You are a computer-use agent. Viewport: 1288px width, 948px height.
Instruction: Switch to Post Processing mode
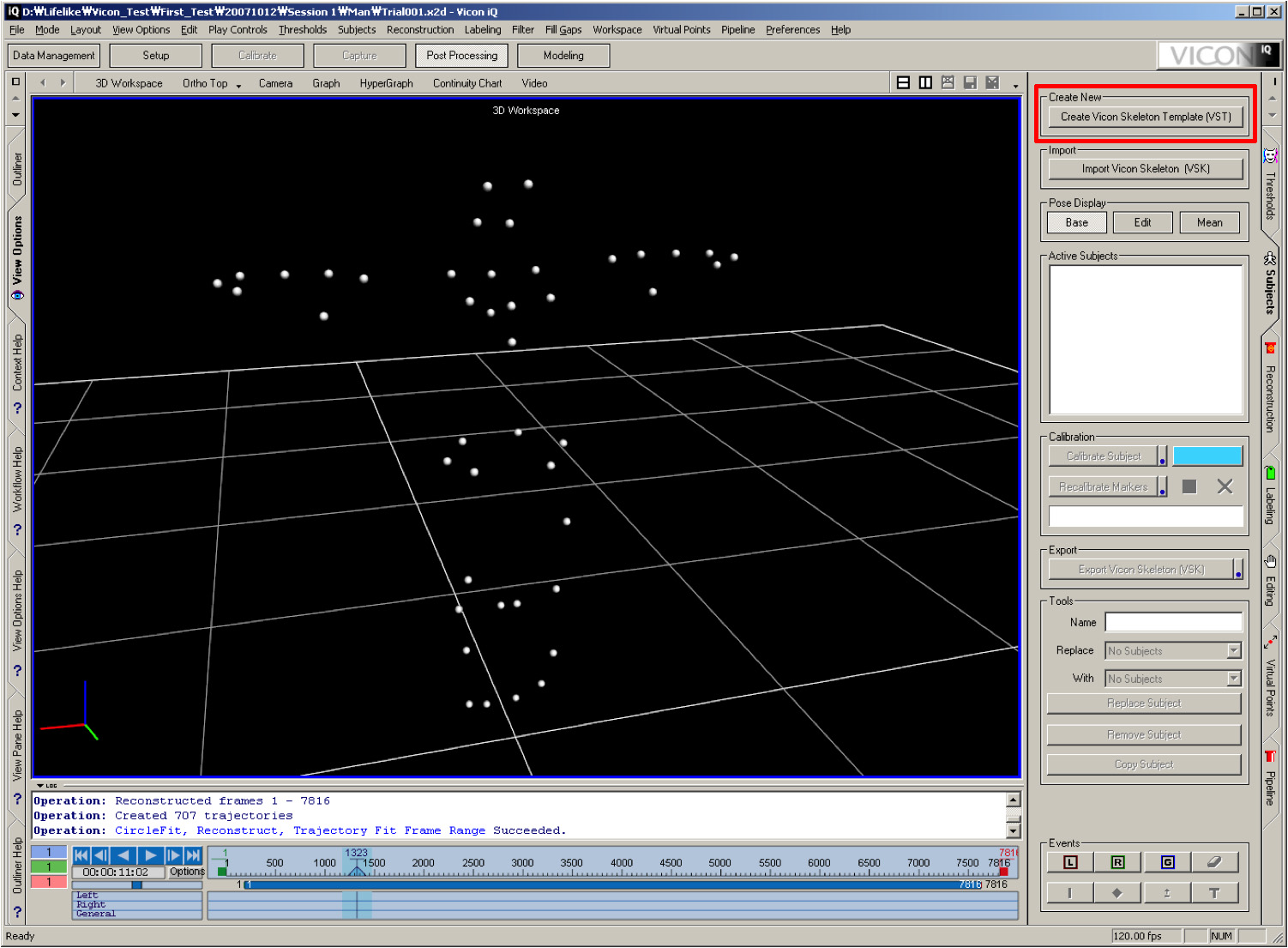462,56
